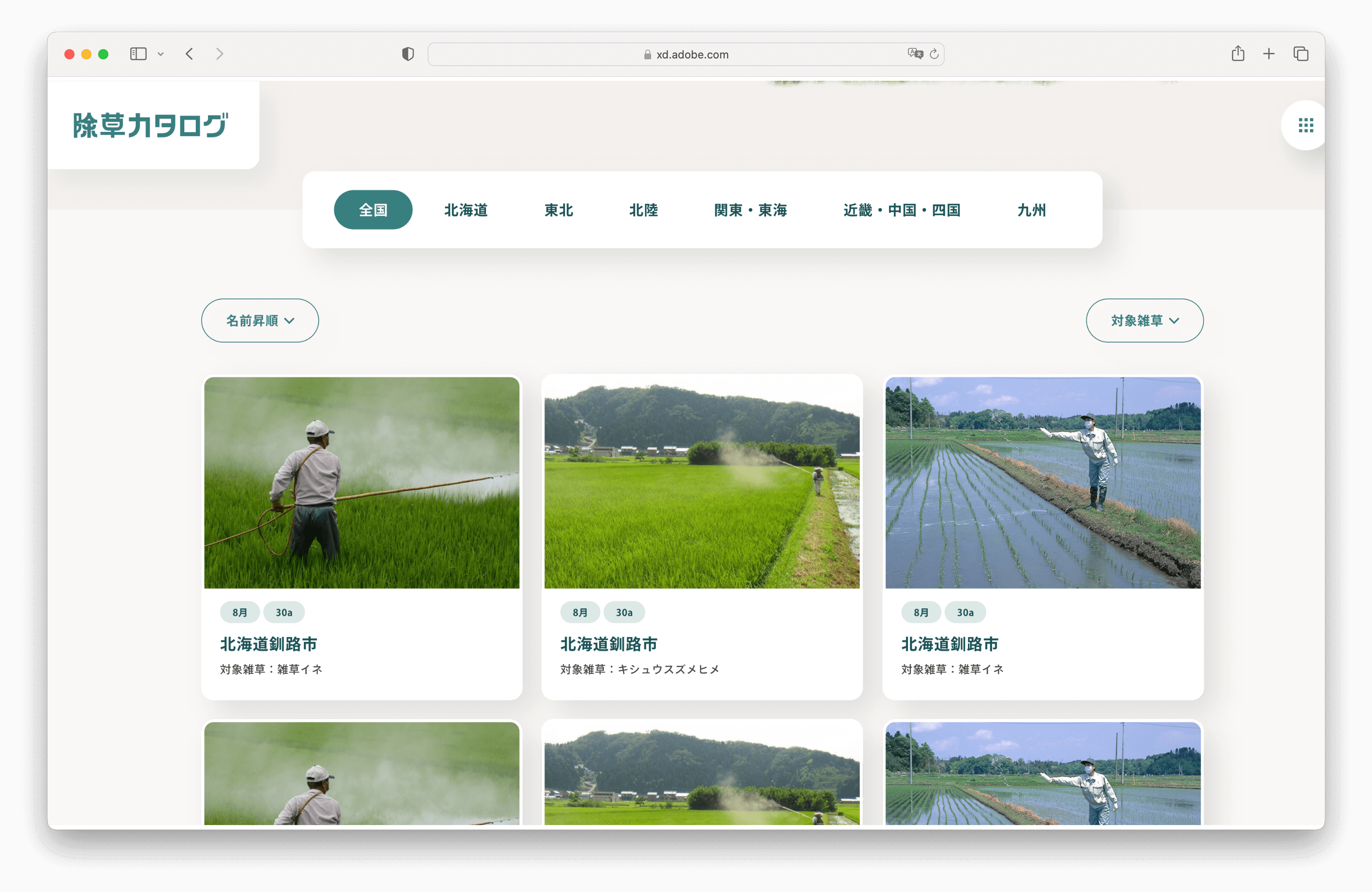This screenshot has height=892, width=1372.
Task: Translate the page with translate icon
Action: (x=915, y=54)
